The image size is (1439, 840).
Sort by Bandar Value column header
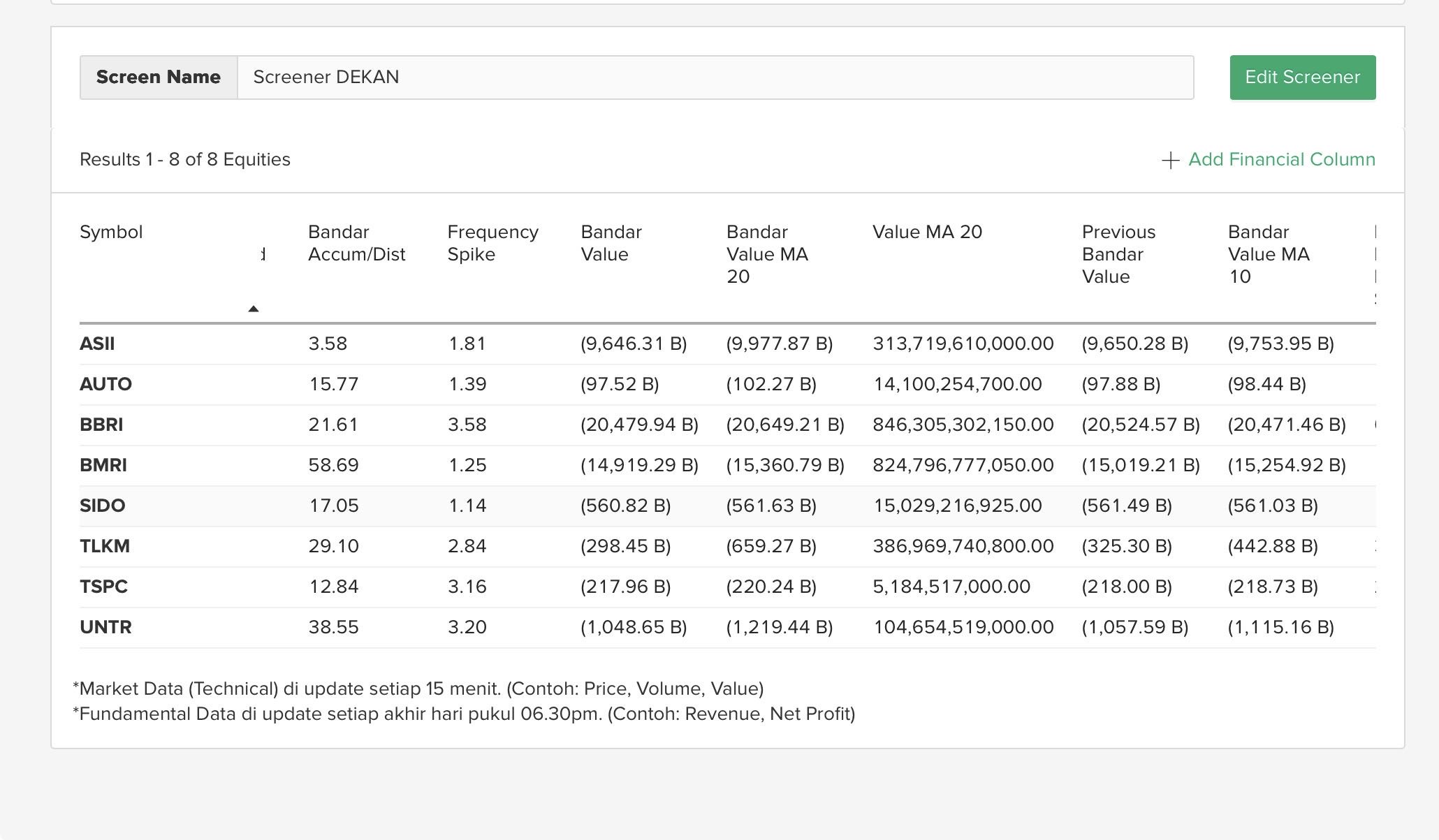pos(611,243)
